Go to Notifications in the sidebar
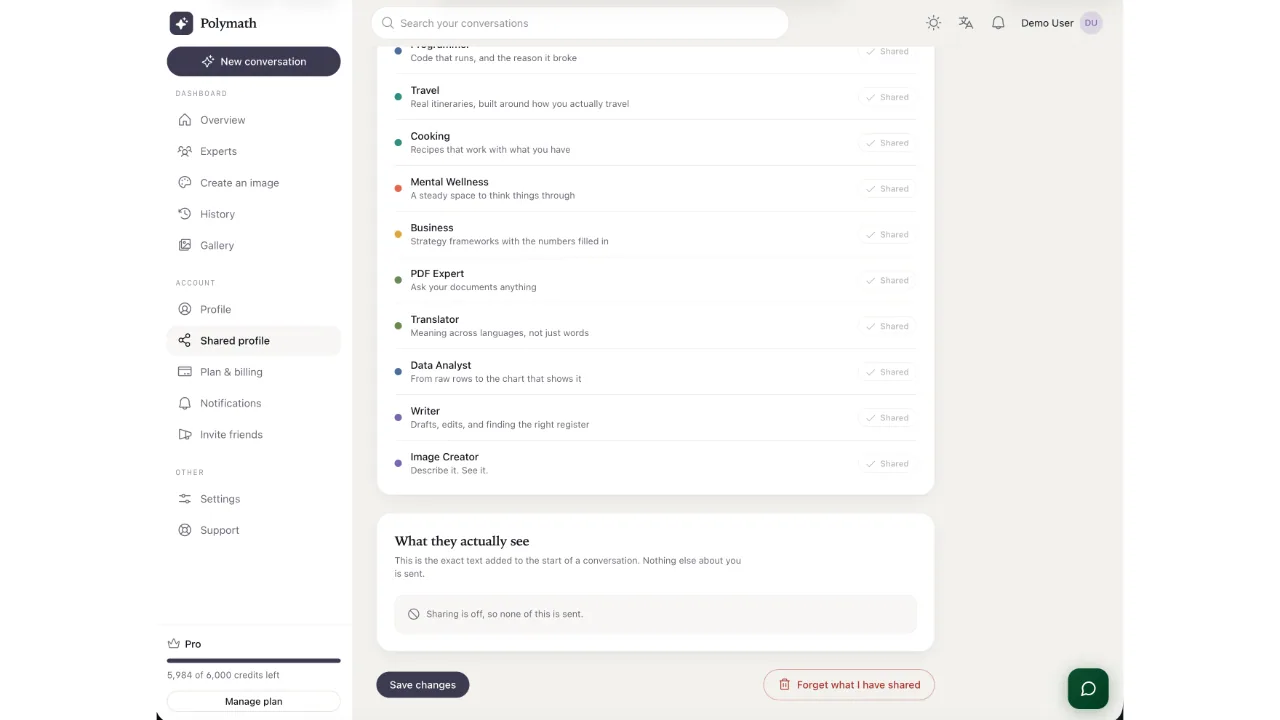 click(x=254, y=403)
